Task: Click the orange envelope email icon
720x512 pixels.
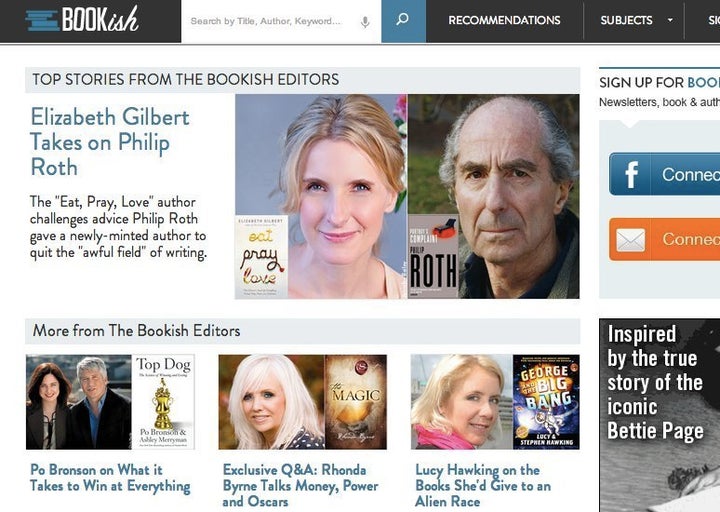Action: point(630,240)
